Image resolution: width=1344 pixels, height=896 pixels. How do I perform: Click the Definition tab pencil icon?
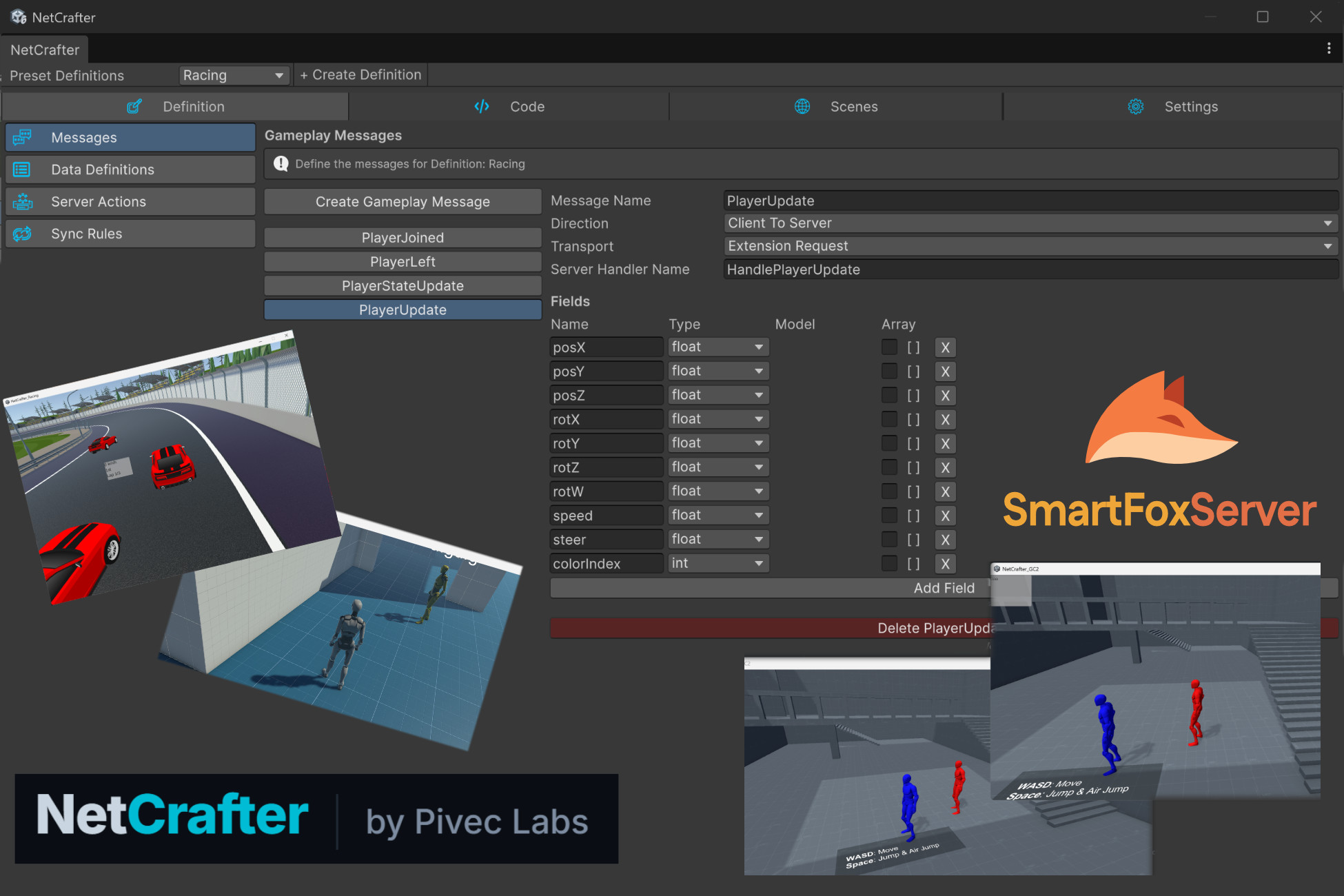tap(134, 106)
